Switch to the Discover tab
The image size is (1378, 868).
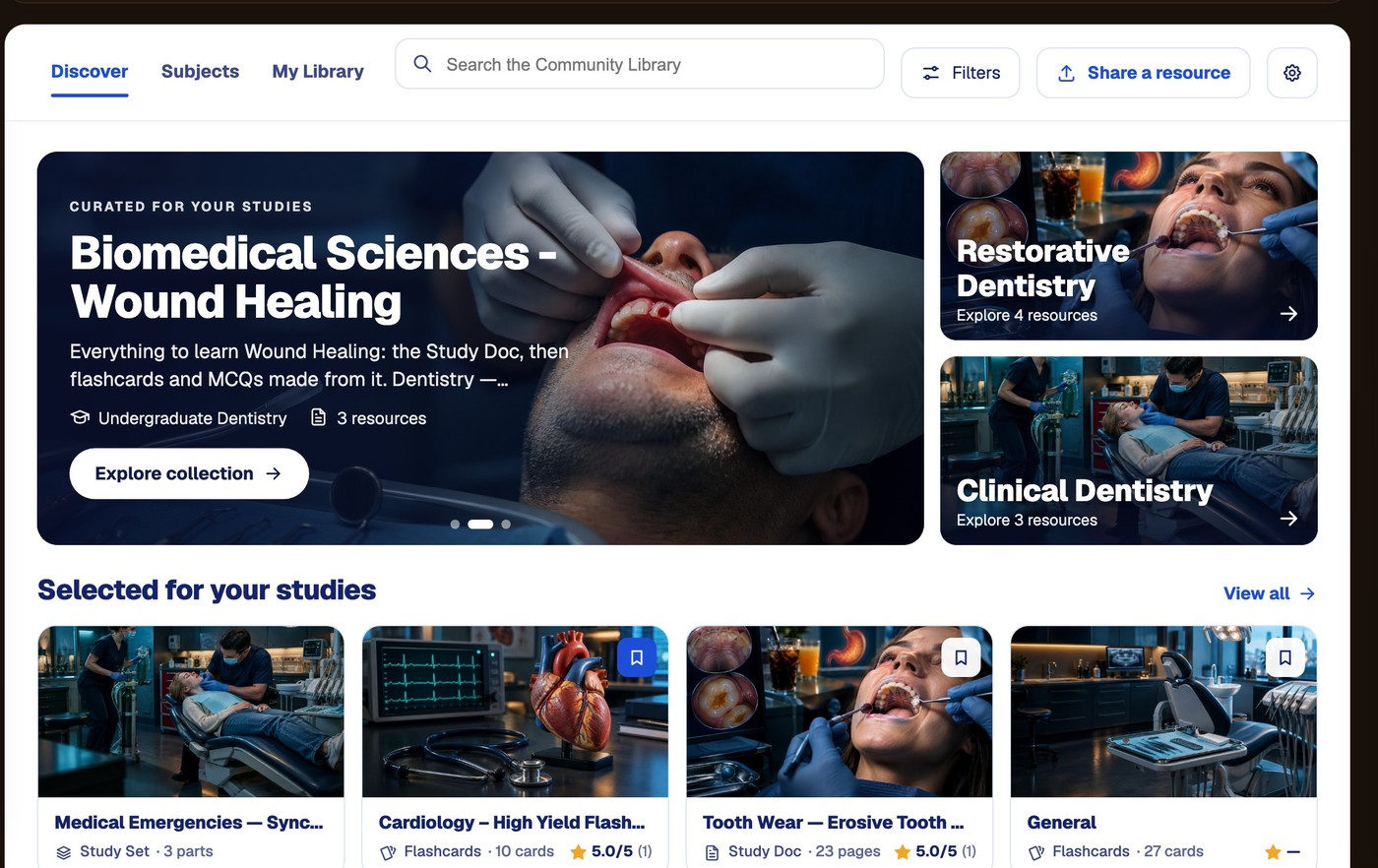90,71
